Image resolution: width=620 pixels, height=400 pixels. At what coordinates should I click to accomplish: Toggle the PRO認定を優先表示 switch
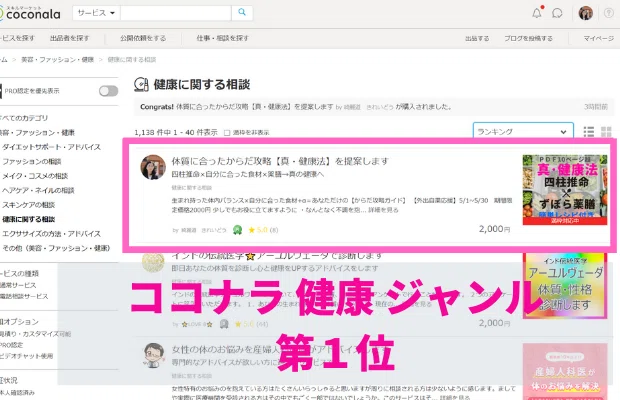coord(109,91)
